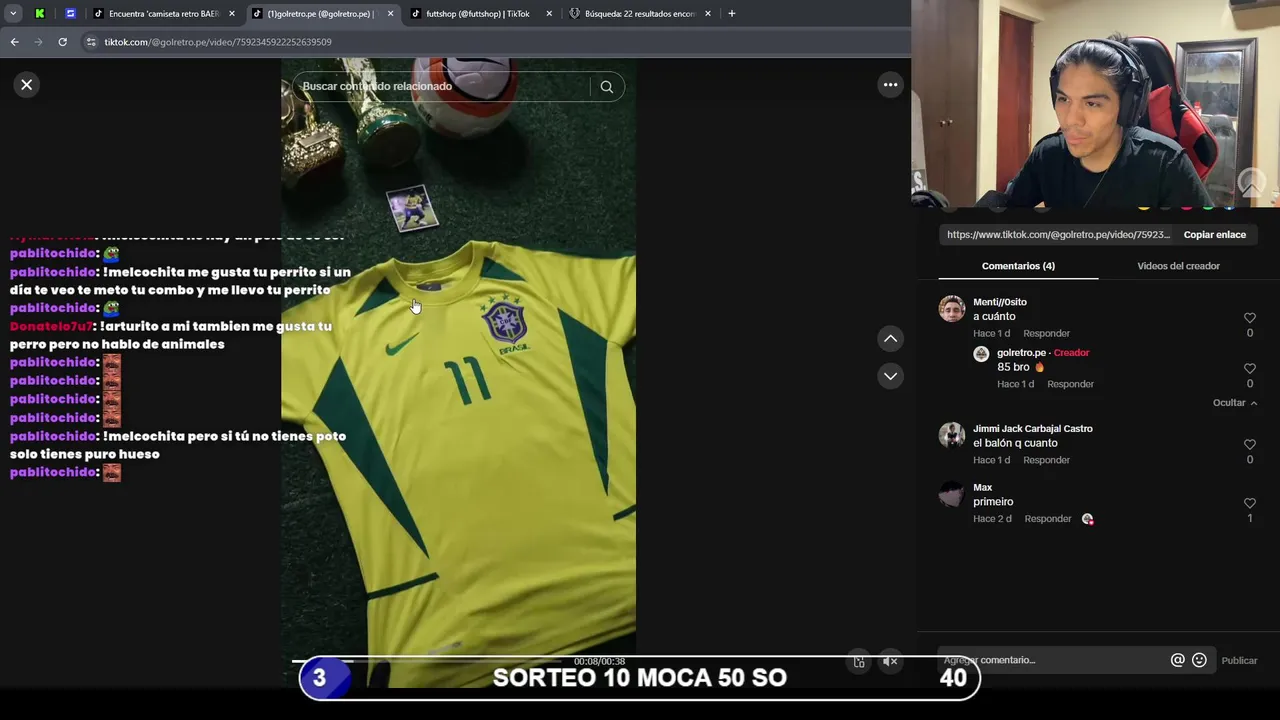The height and width of the screenshot is (720, 1280).
Task: Click the browser forward arrow
Action: pyautogui.click(x=38, y=42)
